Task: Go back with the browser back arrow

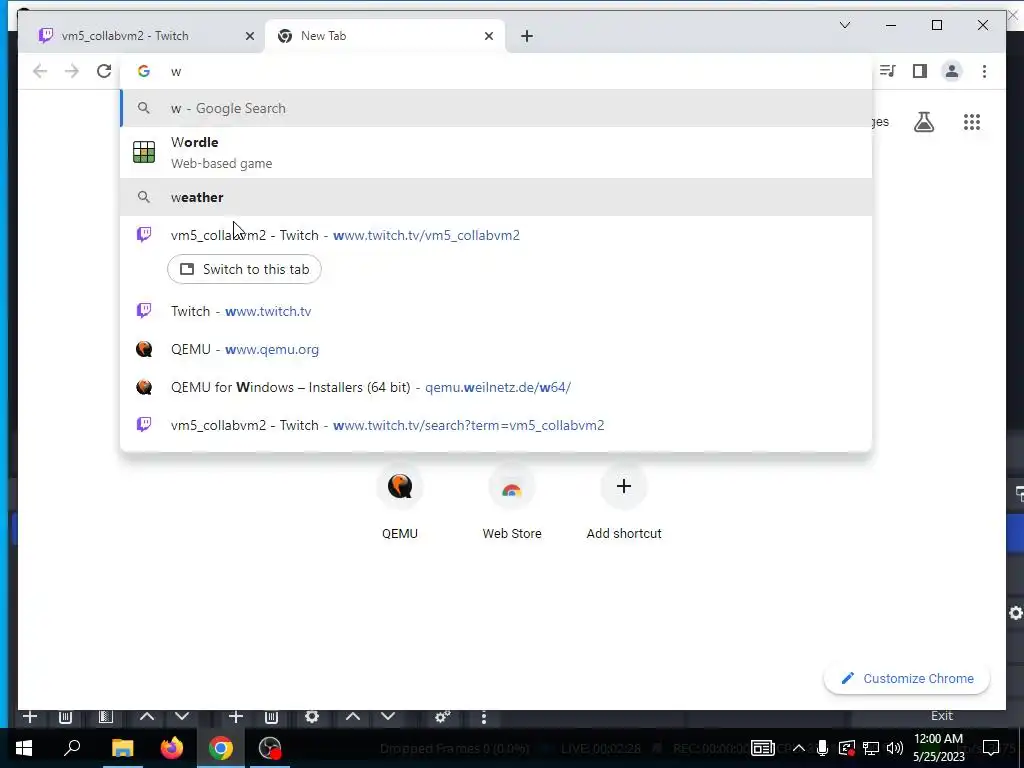Action: [40, 71]
